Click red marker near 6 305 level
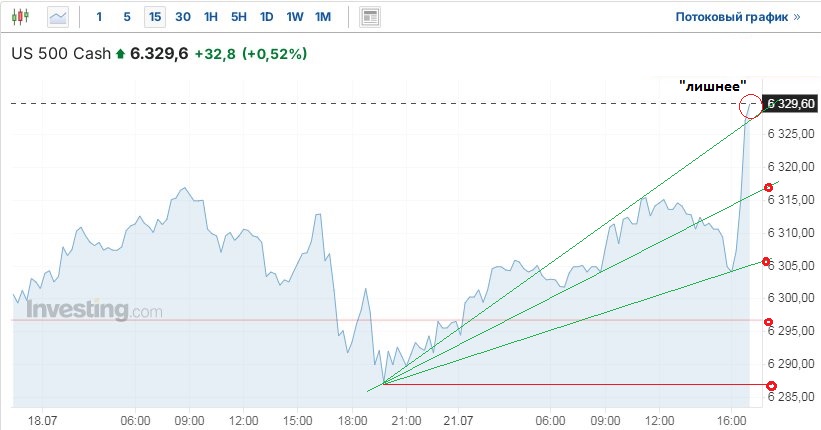821x430 pixels. (767, 262)
